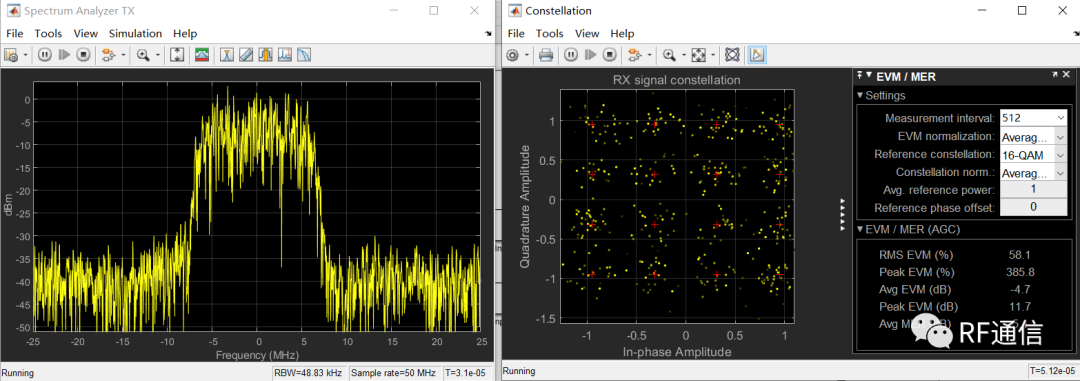Open Tools menu in Constellation window
Screen dimensions: 1080x381
point(550,33)
